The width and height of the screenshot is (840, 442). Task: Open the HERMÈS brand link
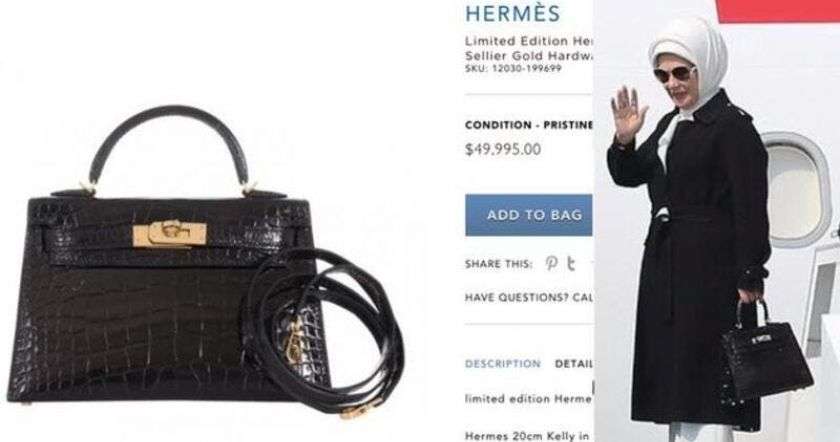click(x=512, y=13)
